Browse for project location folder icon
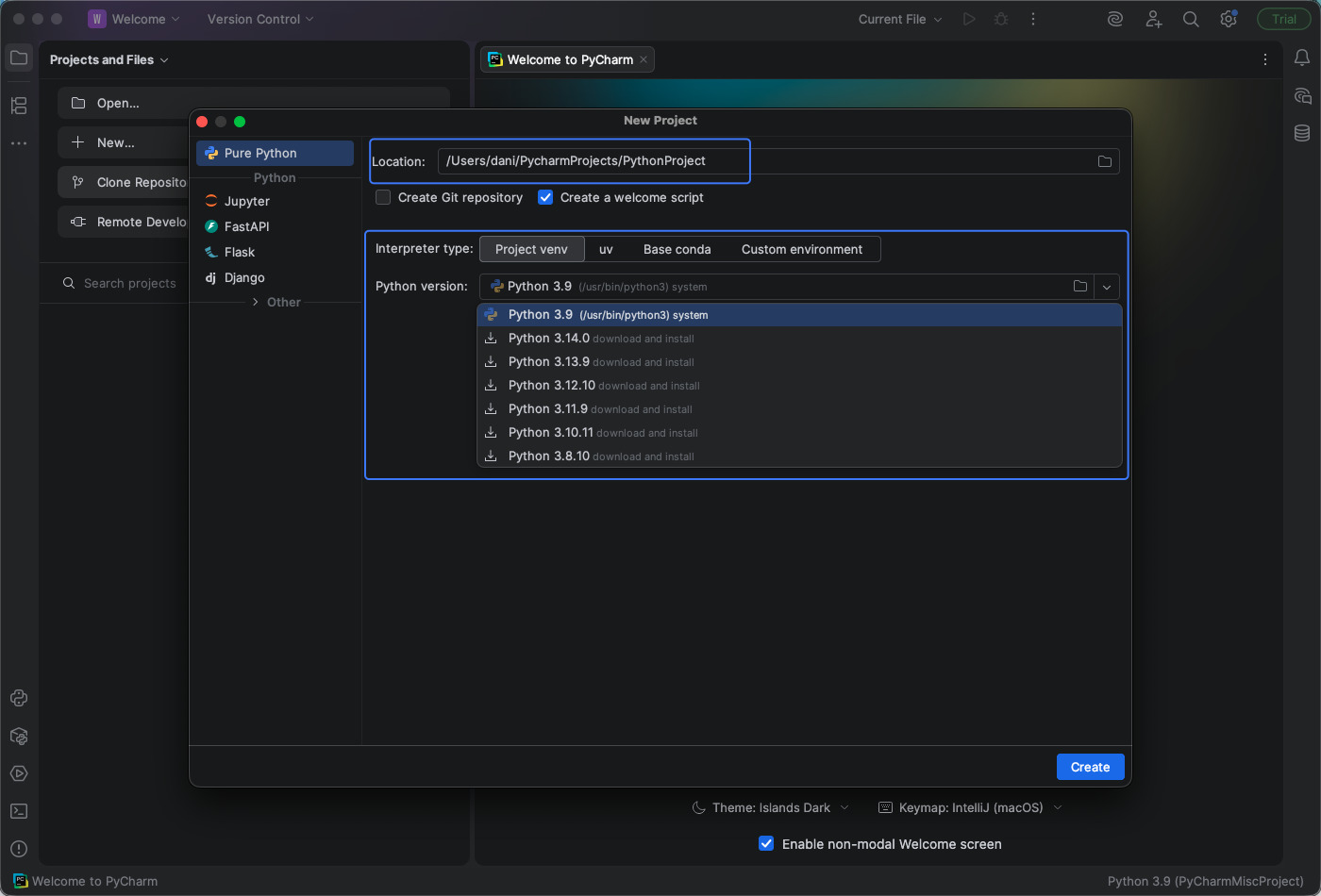 (1105, 161)
